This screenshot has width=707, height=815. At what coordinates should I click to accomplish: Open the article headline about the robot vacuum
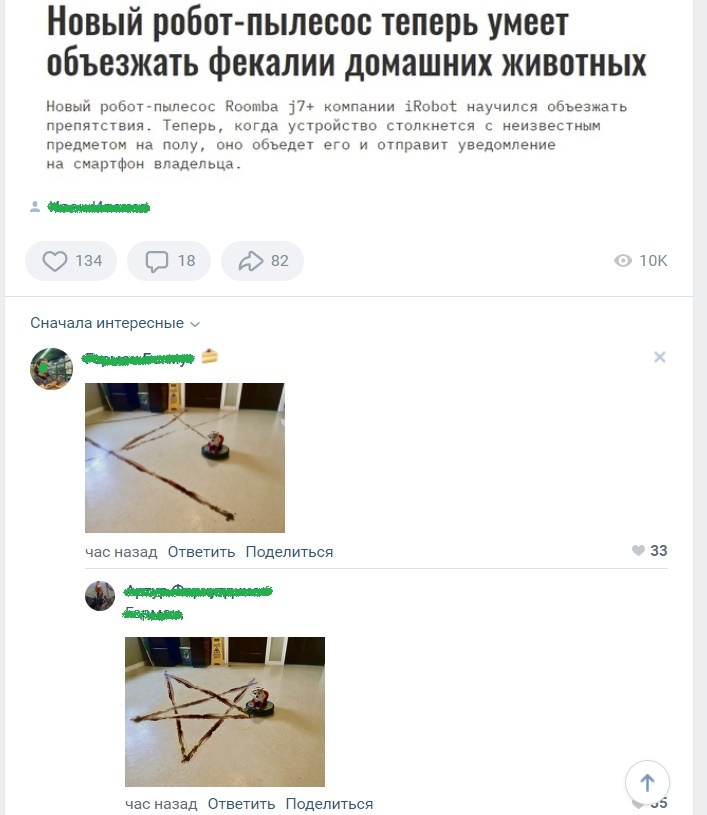(x=346, y=43)
